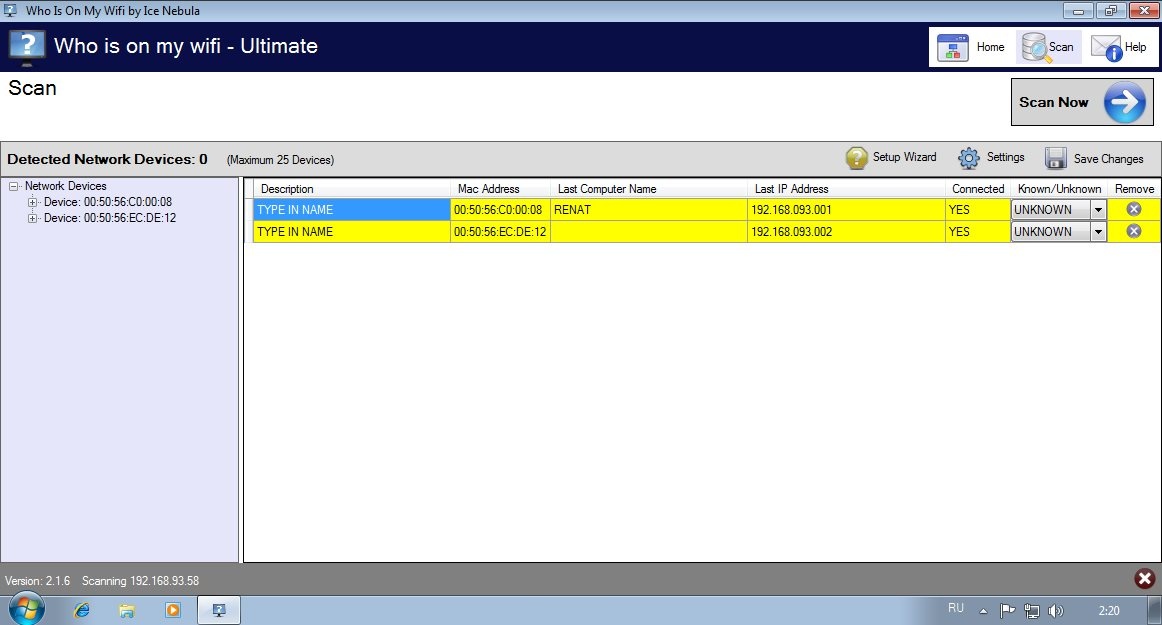Click Detected Network Devices: 0 label
Viewport: 1162px width, 625px height.
[x=107, y=159]
